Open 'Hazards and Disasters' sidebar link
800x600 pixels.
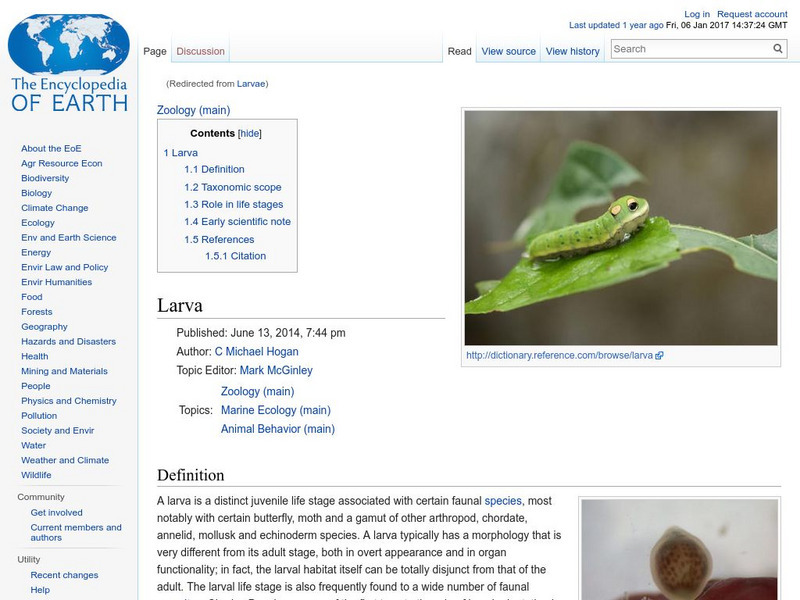pyautogui.click(x=68, y=341)
